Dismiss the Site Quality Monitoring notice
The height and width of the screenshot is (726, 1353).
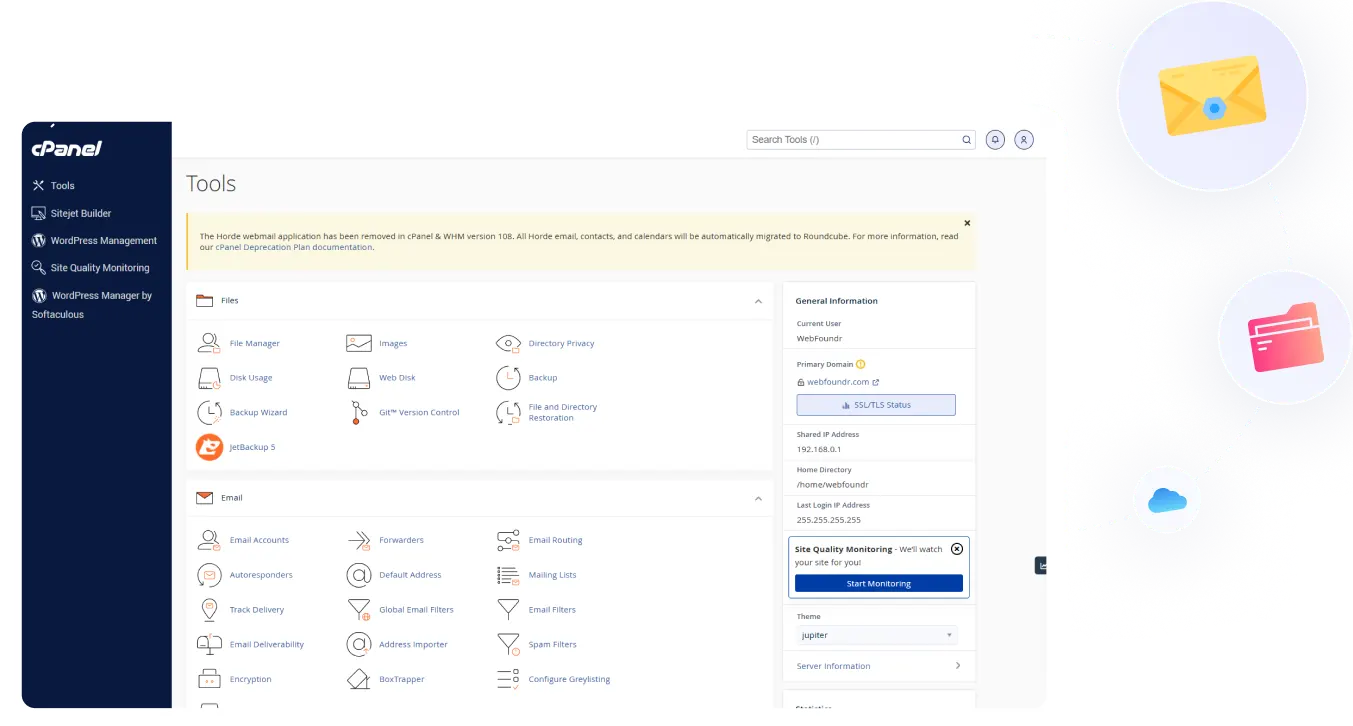(957, 549)
